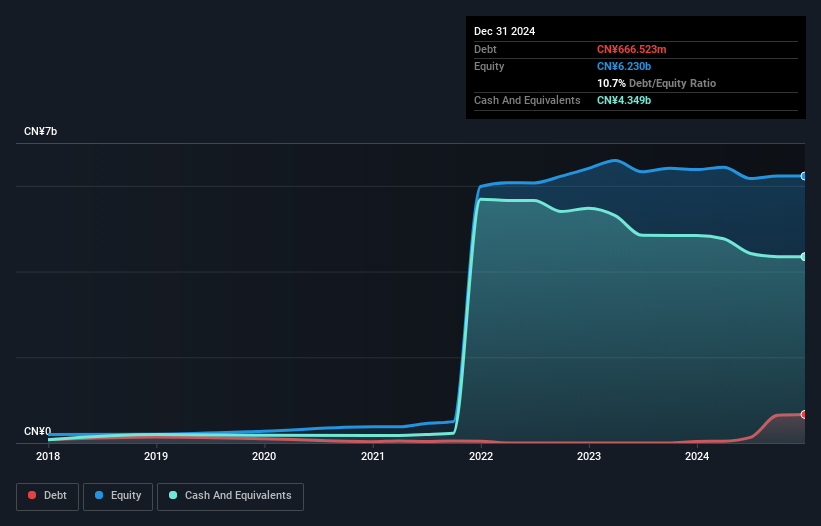Image resolution: width=821 pixels, height=526 pixels.
Task: Select the Cash And Equivalents end-point marker
Action: pyautogui.click(x=804, y=256)
